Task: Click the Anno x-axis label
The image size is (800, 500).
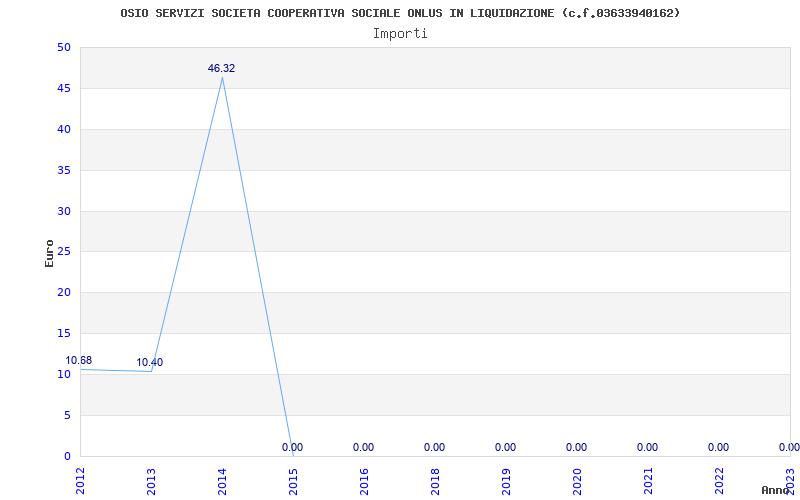Action: coord(775,490)
